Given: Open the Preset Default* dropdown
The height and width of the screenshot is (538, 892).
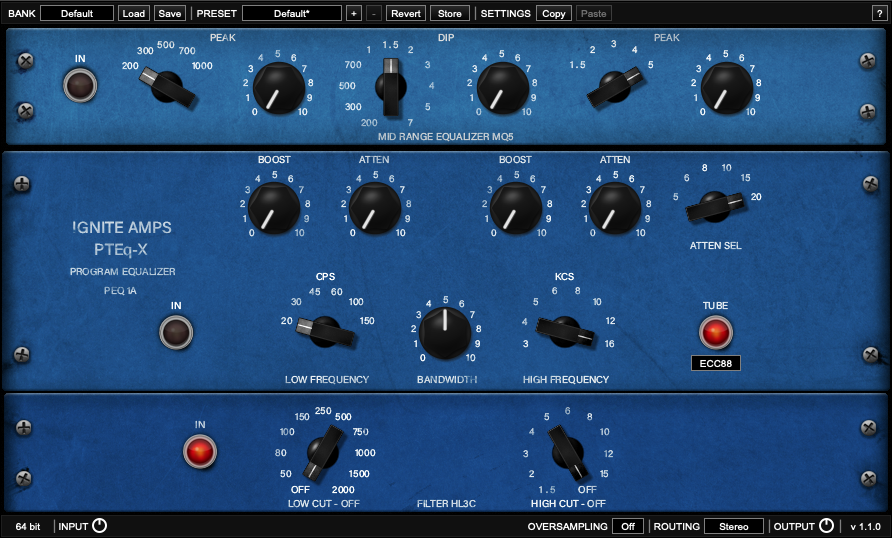Looking at the screenshot, I should [292, 13].
